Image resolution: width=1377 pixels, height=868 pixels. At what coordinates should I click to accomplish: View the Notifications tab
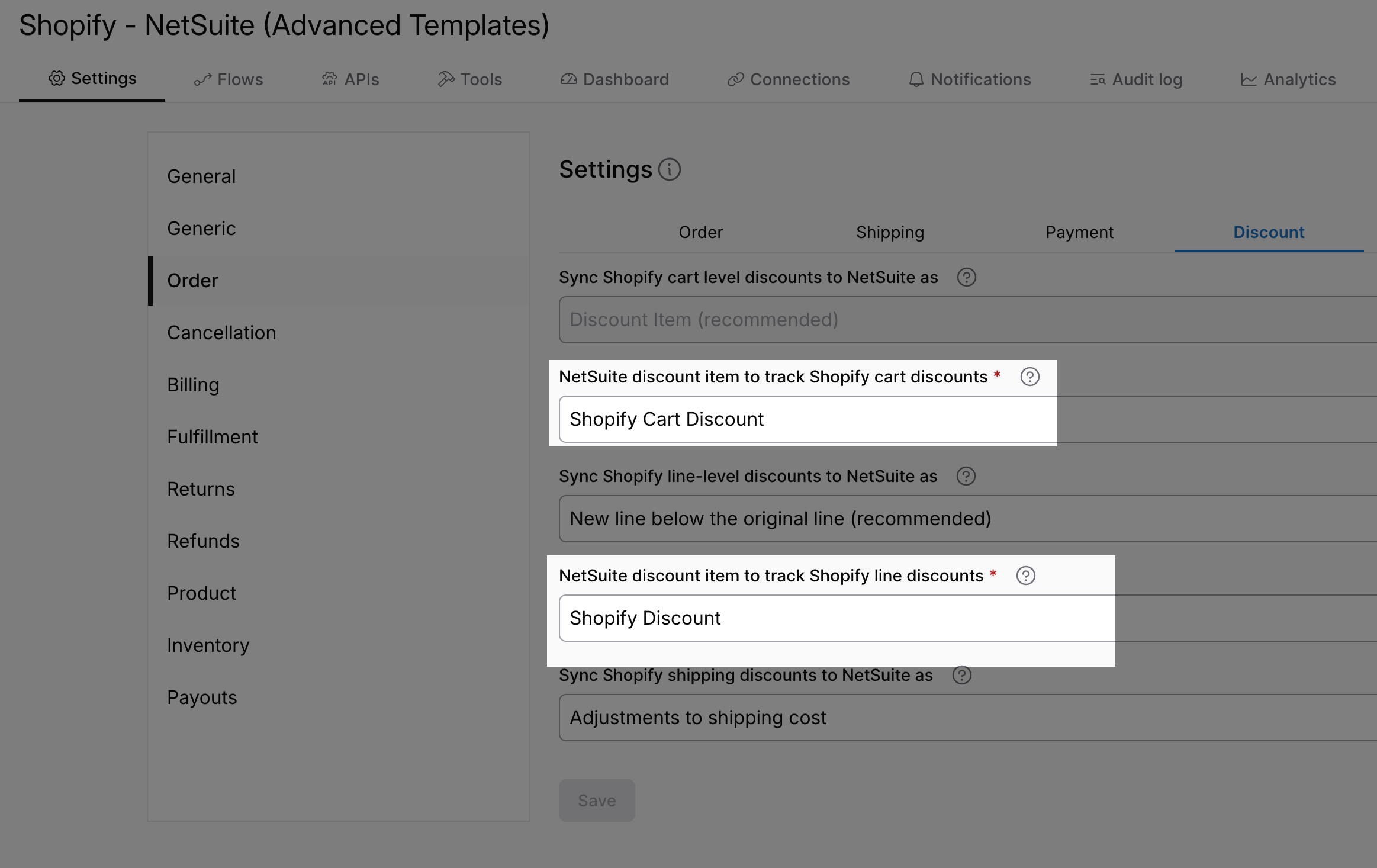tap(970, 79)
